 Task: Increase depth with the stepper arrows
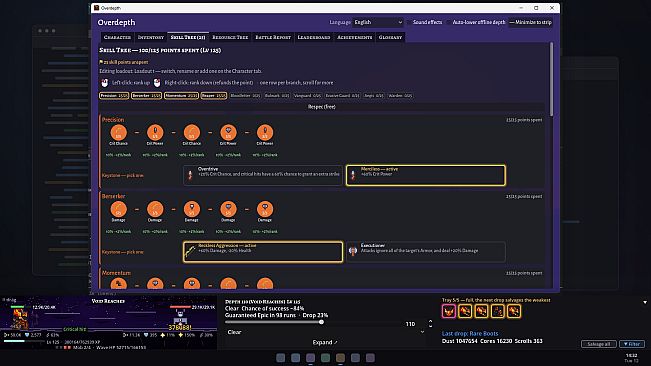(x=430, y=322)
